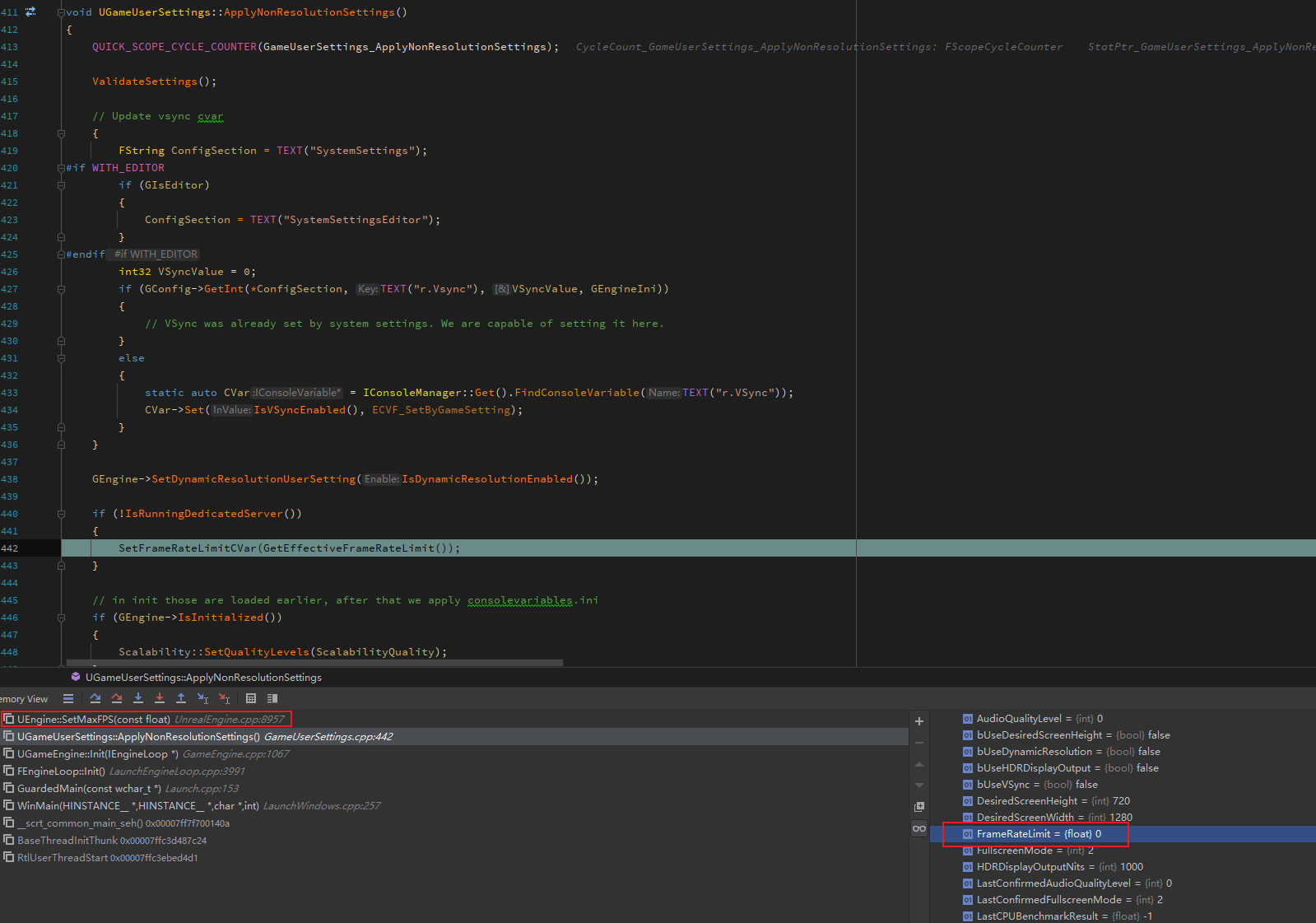Select the FrameRateLimit variable row
Viewport: 1316px width, 923px height.
[1123, 834]
